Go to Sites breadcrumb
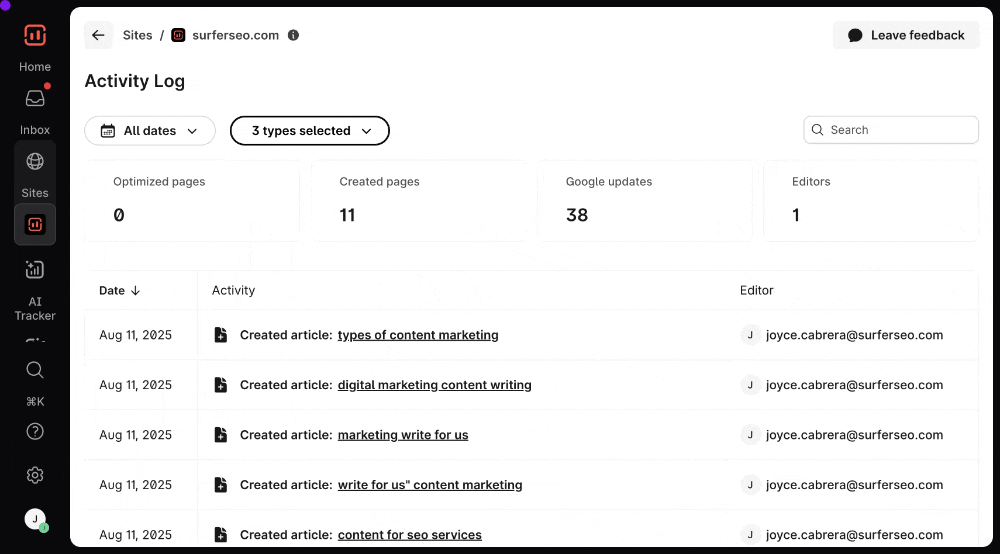 tap(138, 35)
